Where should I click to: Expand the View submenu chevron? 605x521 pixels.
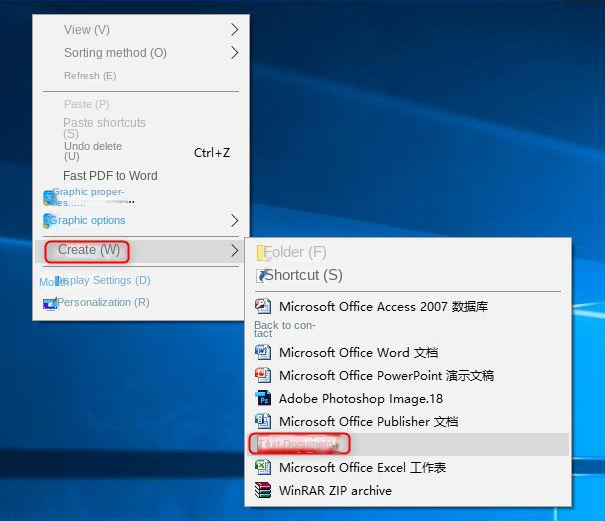coord(234,30)
